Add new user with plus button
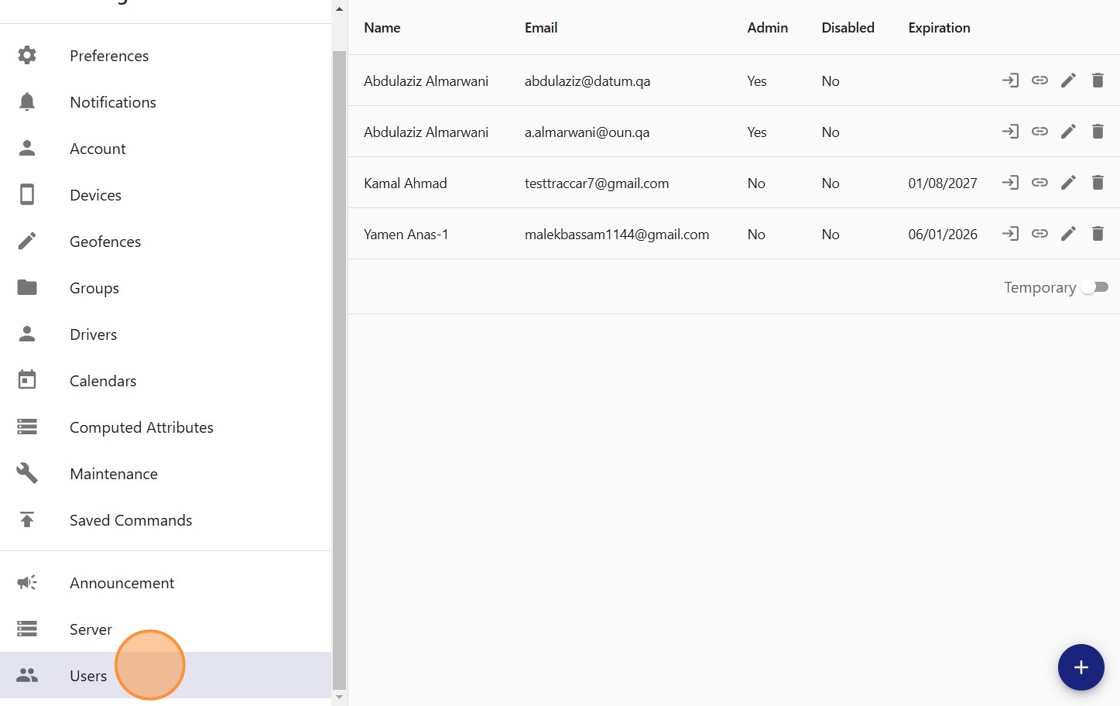This screenshot has width=1120, height=706. coord(1080,667)
